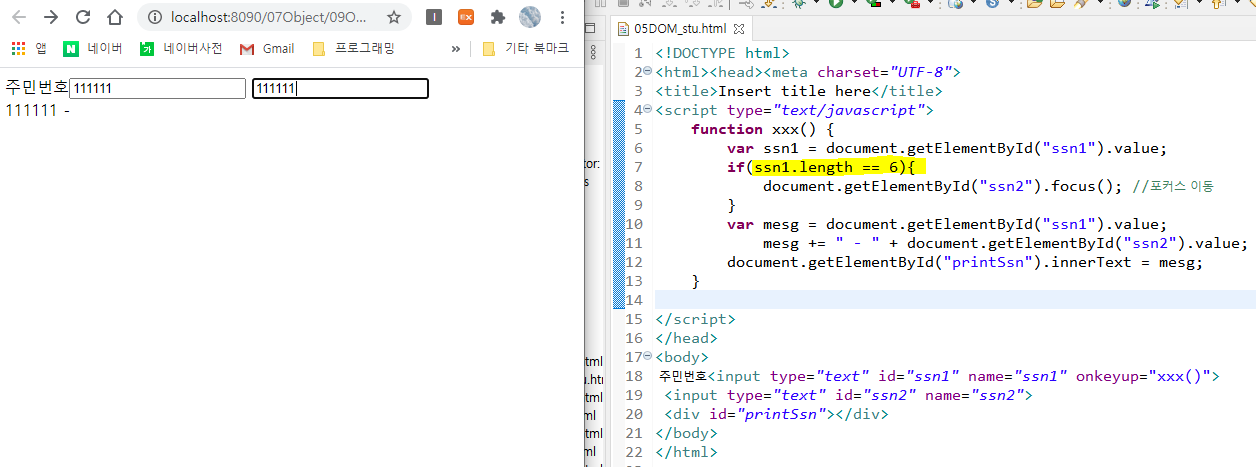Click '</head>' on line 16
Viewport: 1256px width, 467px height.
[x=686, y=338]
